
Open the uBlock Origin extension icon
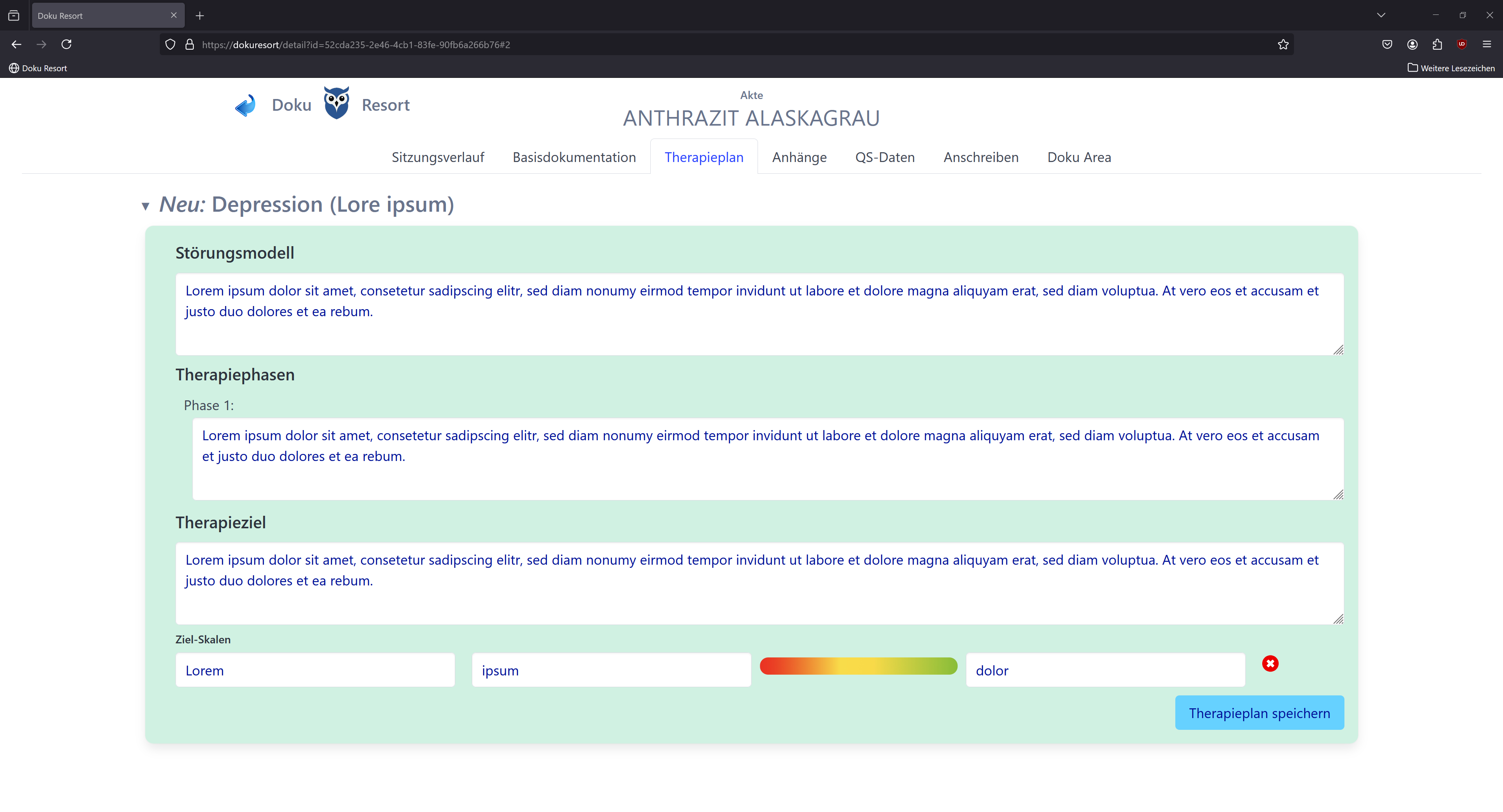pos(1462,44)
